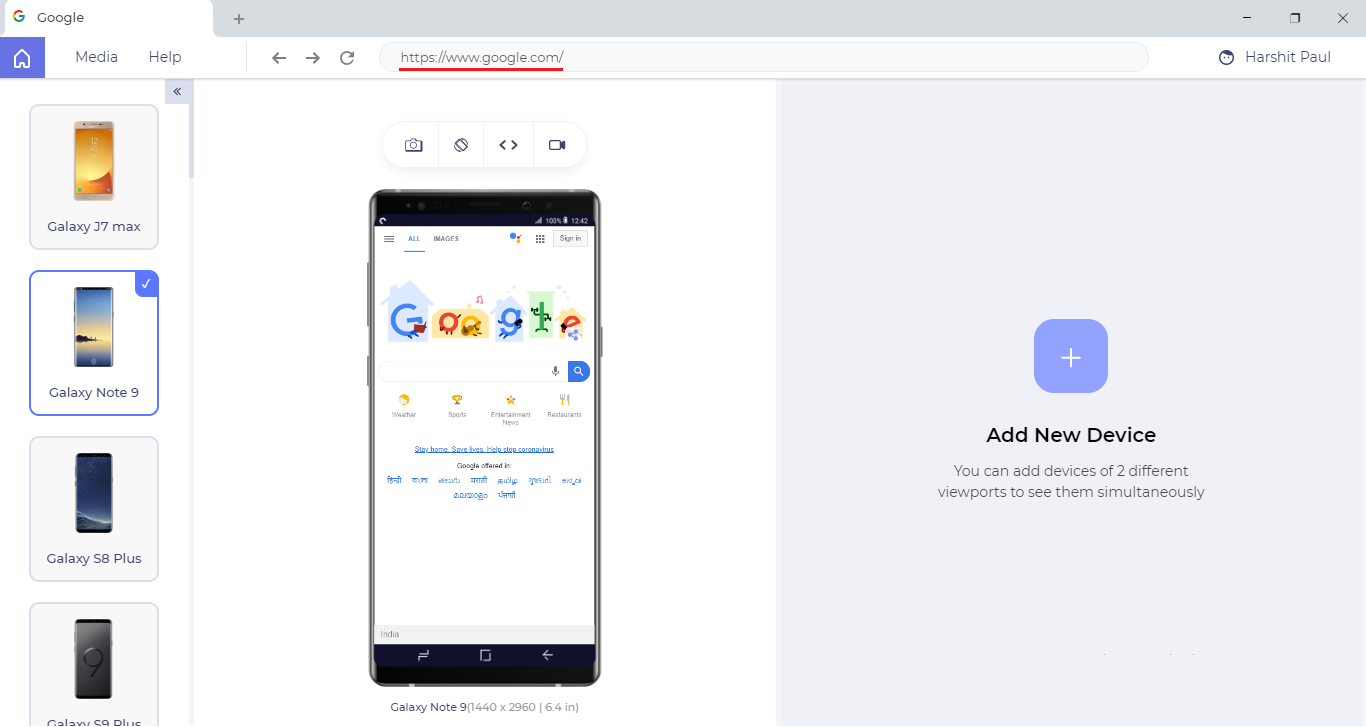Start video recording of the device
The width and height of the screenshot is (1366, 727).
[557, 145]
